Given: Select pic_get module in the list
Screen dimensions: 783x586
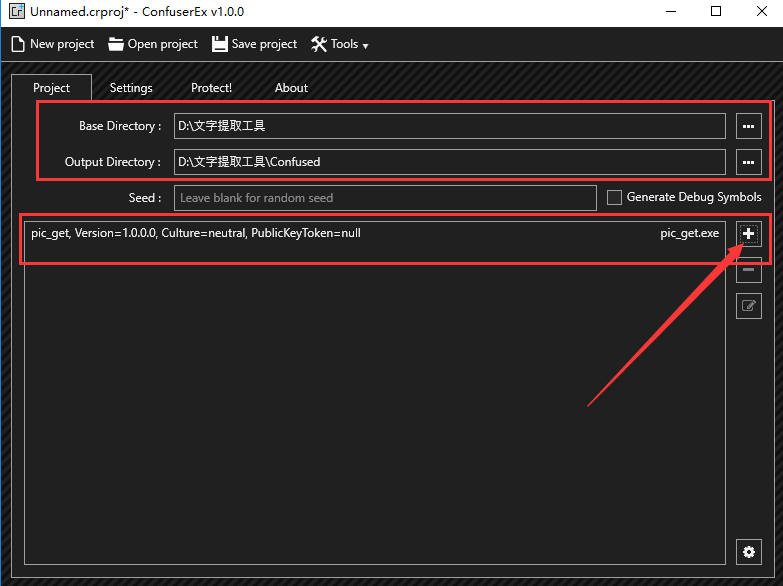Looking at the screenshot, I should 374,233.
